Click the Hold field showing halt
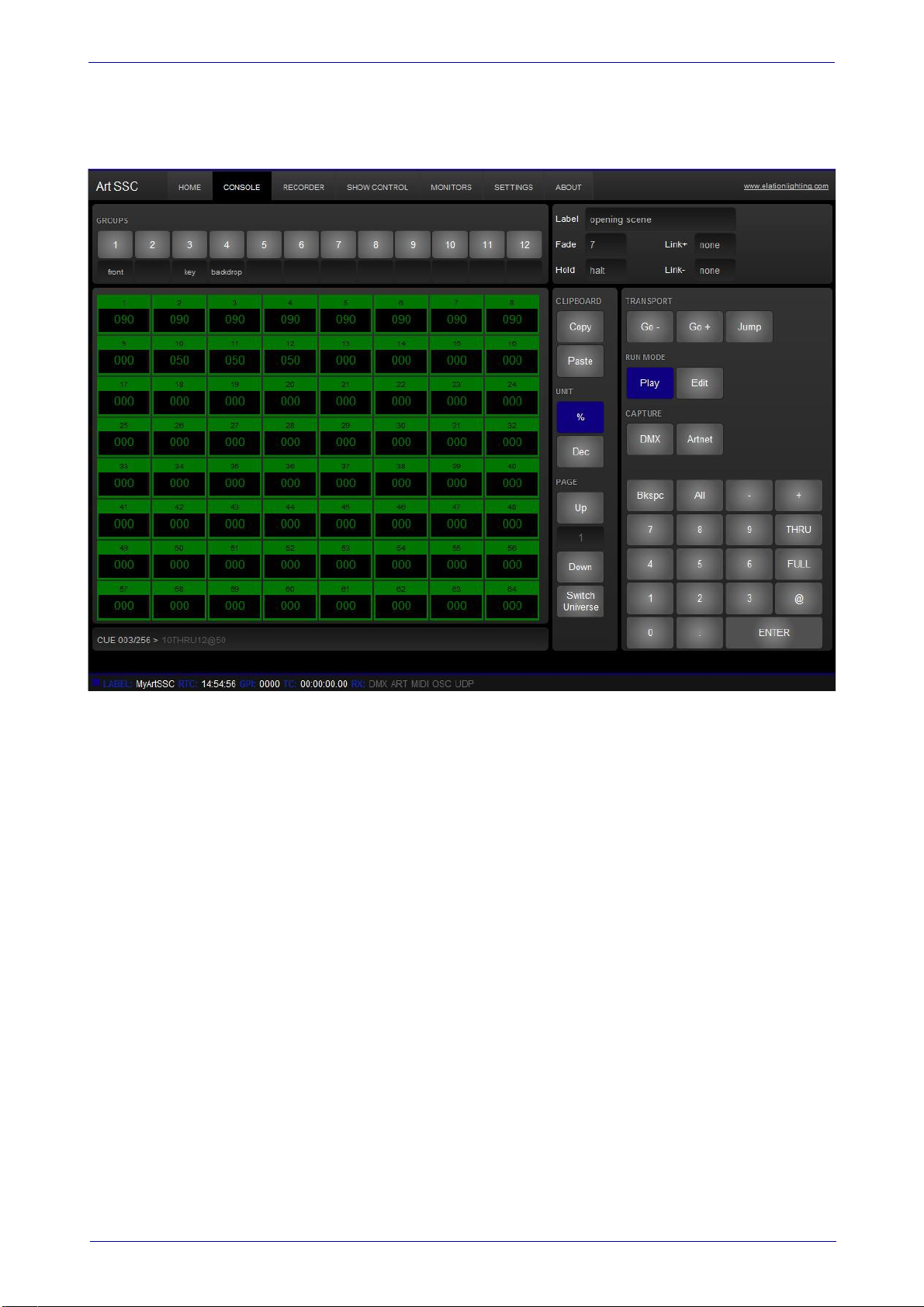This screenshot has width=924, height=1307. pos(606,270)
